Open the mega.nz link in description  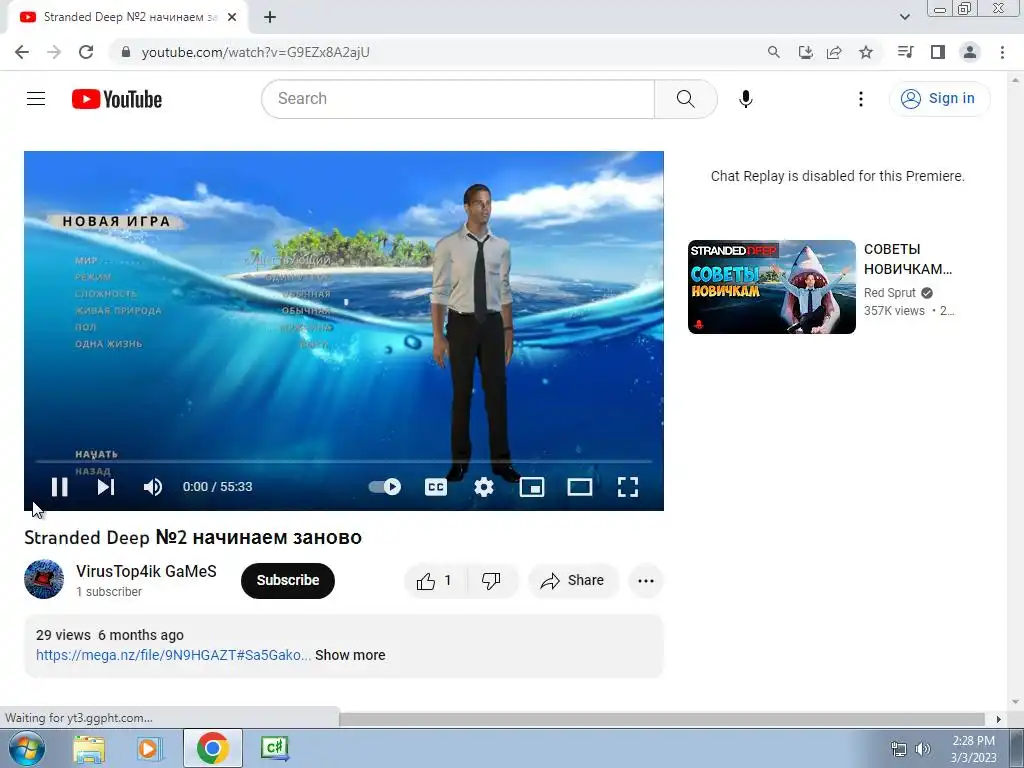pos(174,655)
